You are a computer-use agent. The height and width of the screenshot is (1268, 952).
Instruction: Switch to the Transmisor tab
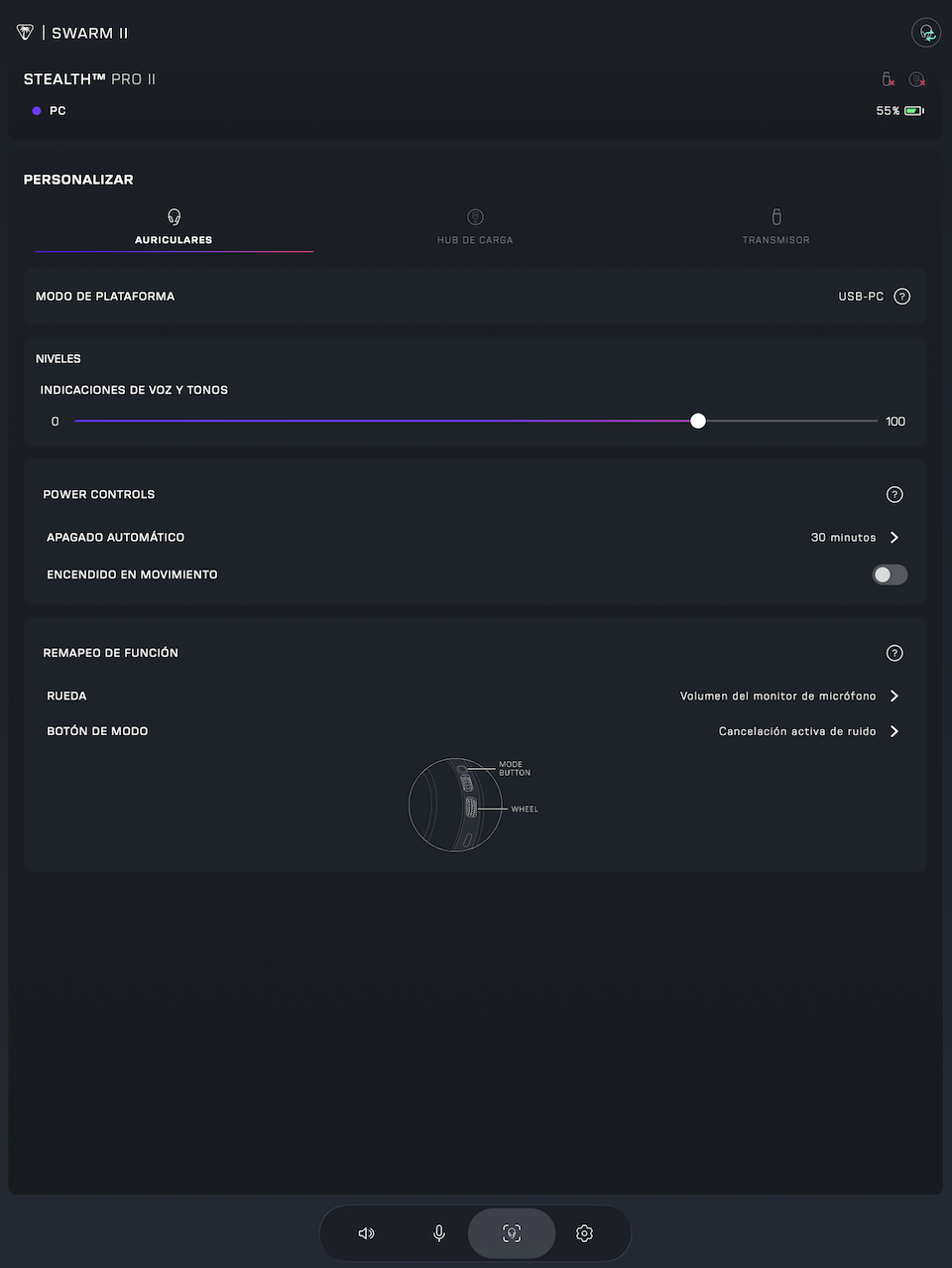coord(775,227)
